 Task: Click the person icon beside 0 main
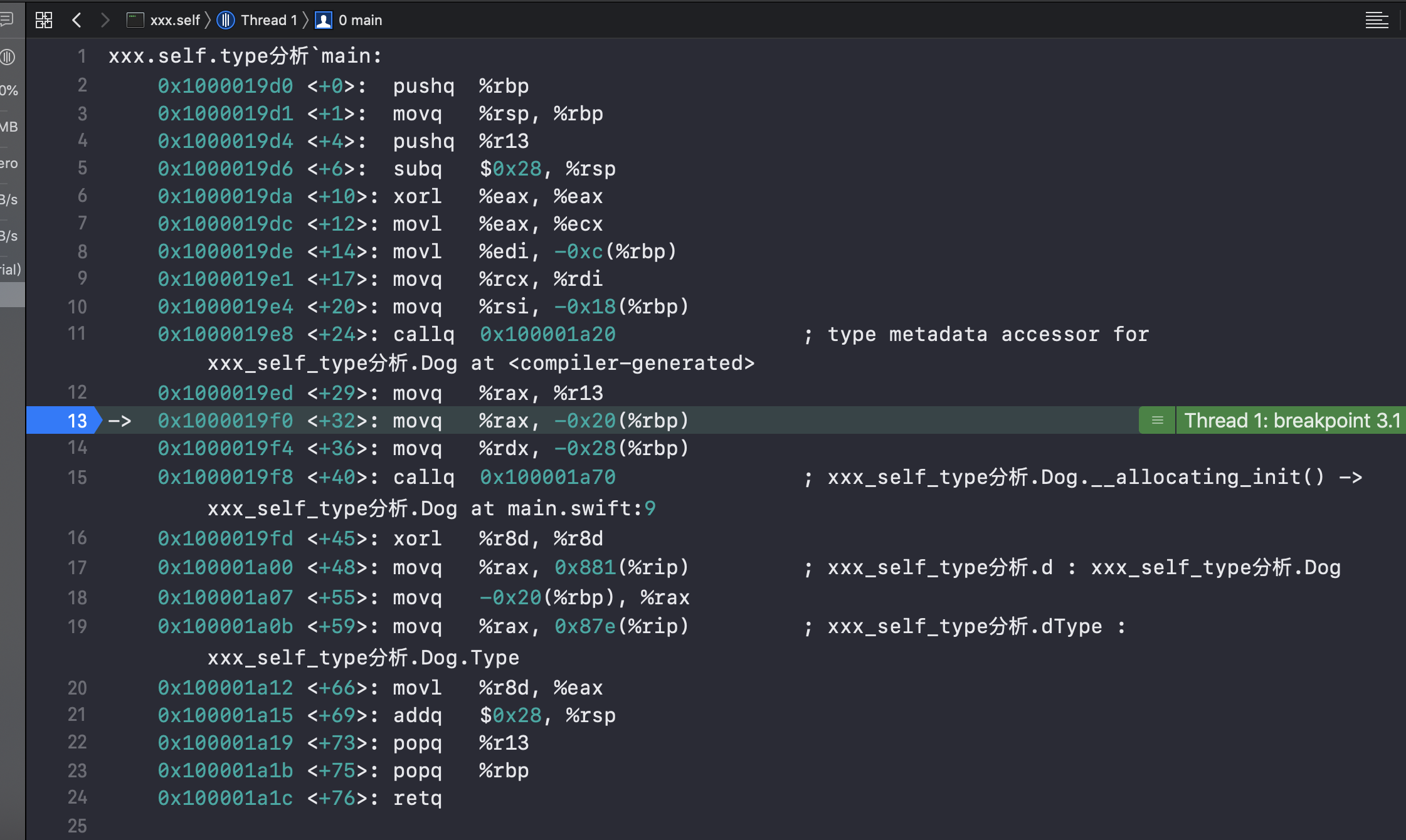[324, 20]
